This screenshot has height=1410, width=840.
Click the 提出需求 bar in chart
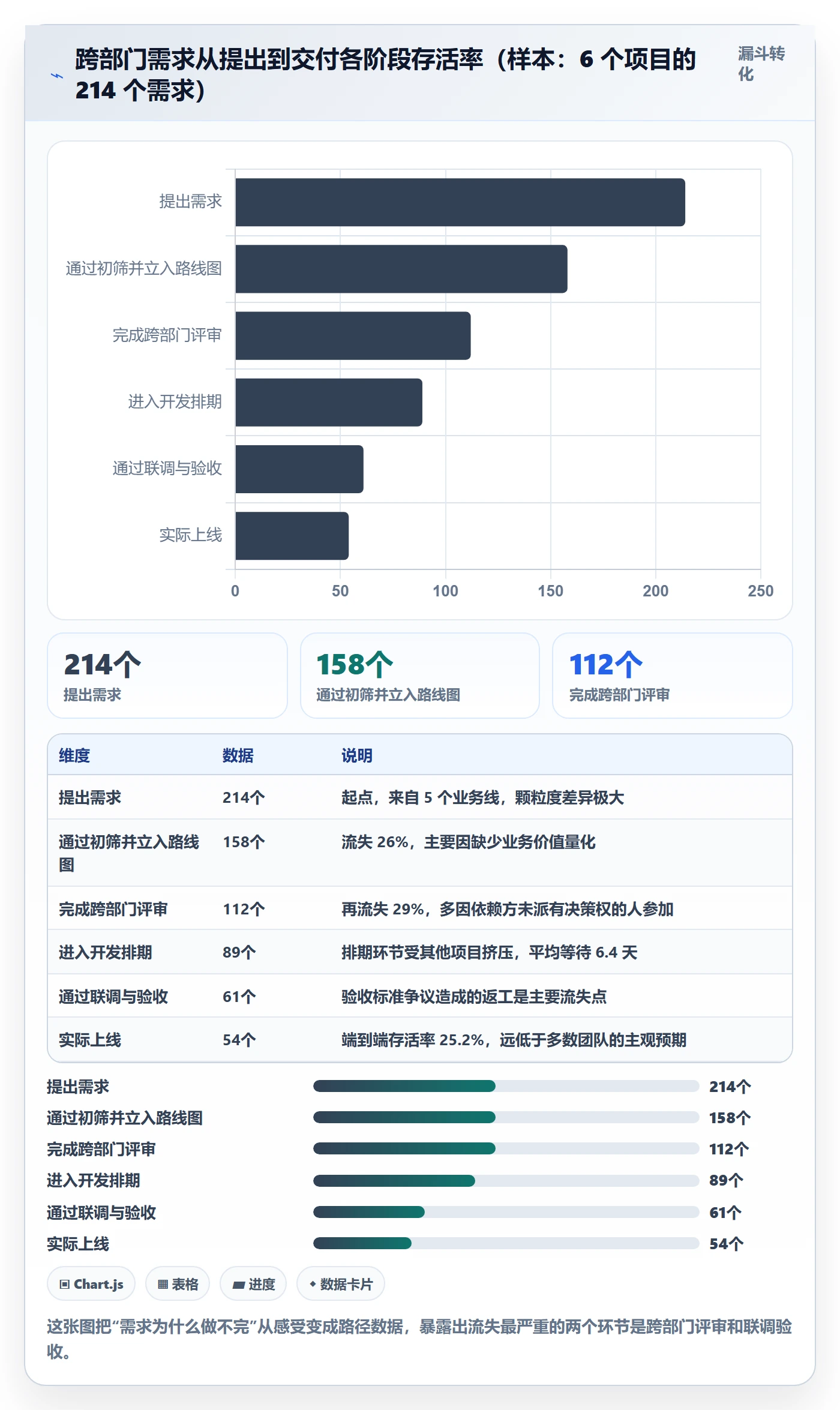click(x=460, y=202)
